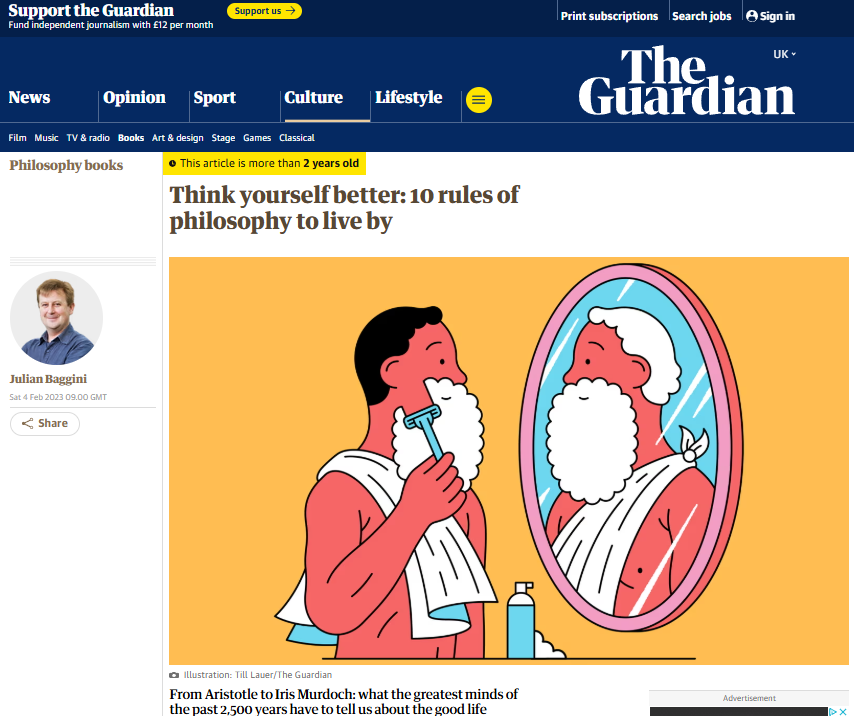Viewport: 854px width, 716px height.
Task: Click author name Julian Baggini
Action: point(48,379)
